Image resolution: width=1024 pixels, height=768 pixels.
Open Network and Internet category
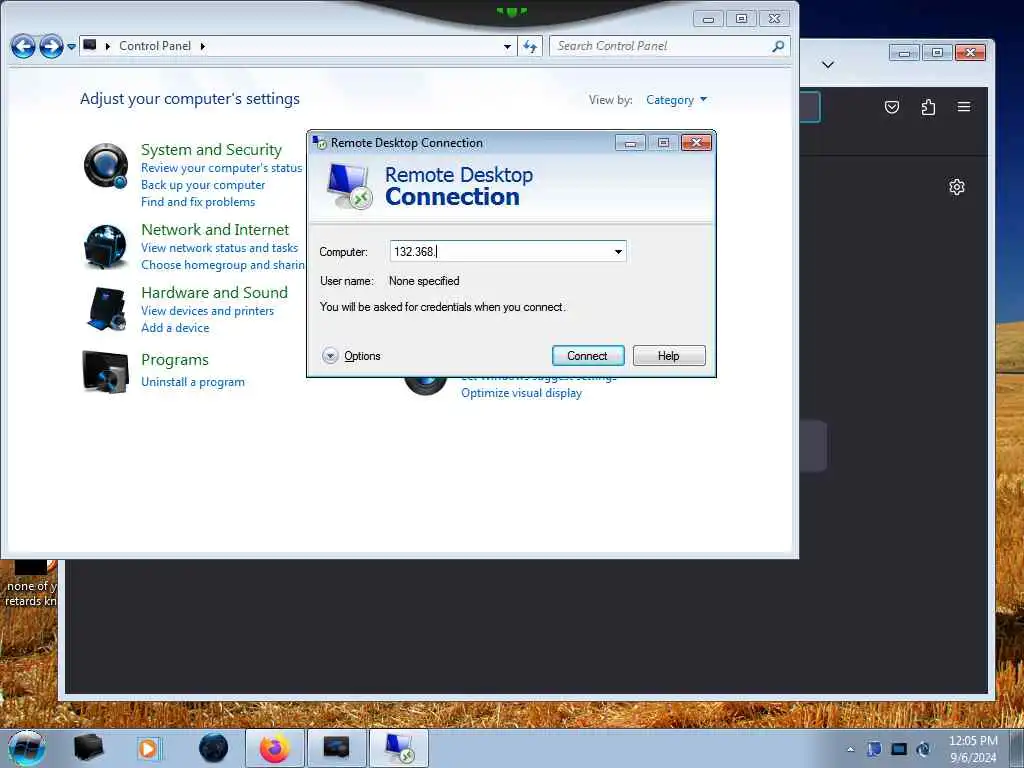pyautogui.click(x=215, y=230)
